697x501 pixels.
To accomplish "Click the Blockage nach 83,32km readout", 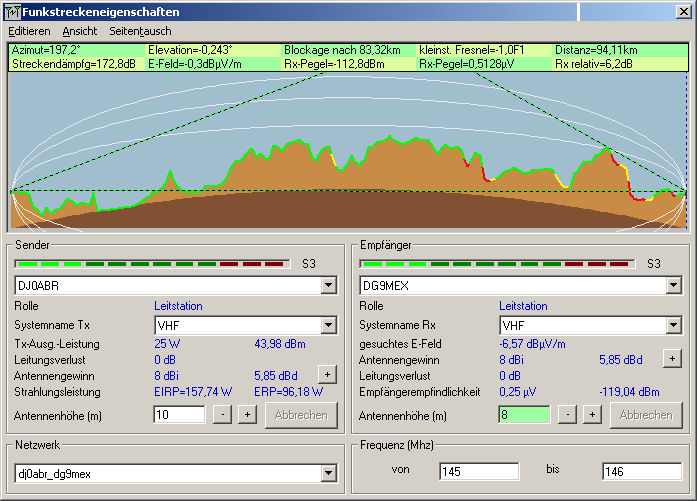I will pyautogui.click(x=342, y=50).
